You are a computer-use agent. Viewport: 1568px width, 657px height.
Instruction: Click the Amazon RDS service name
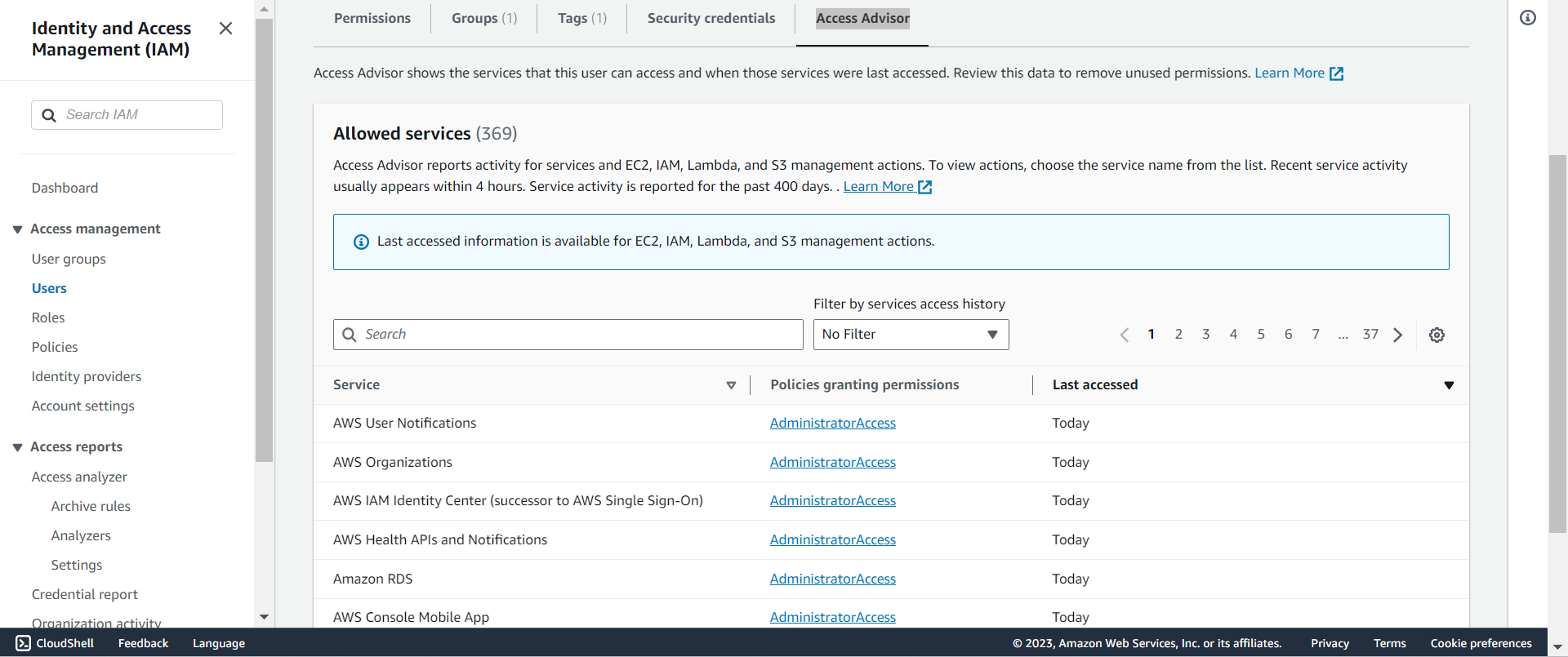pyautogui.click(x=373, y=579)
